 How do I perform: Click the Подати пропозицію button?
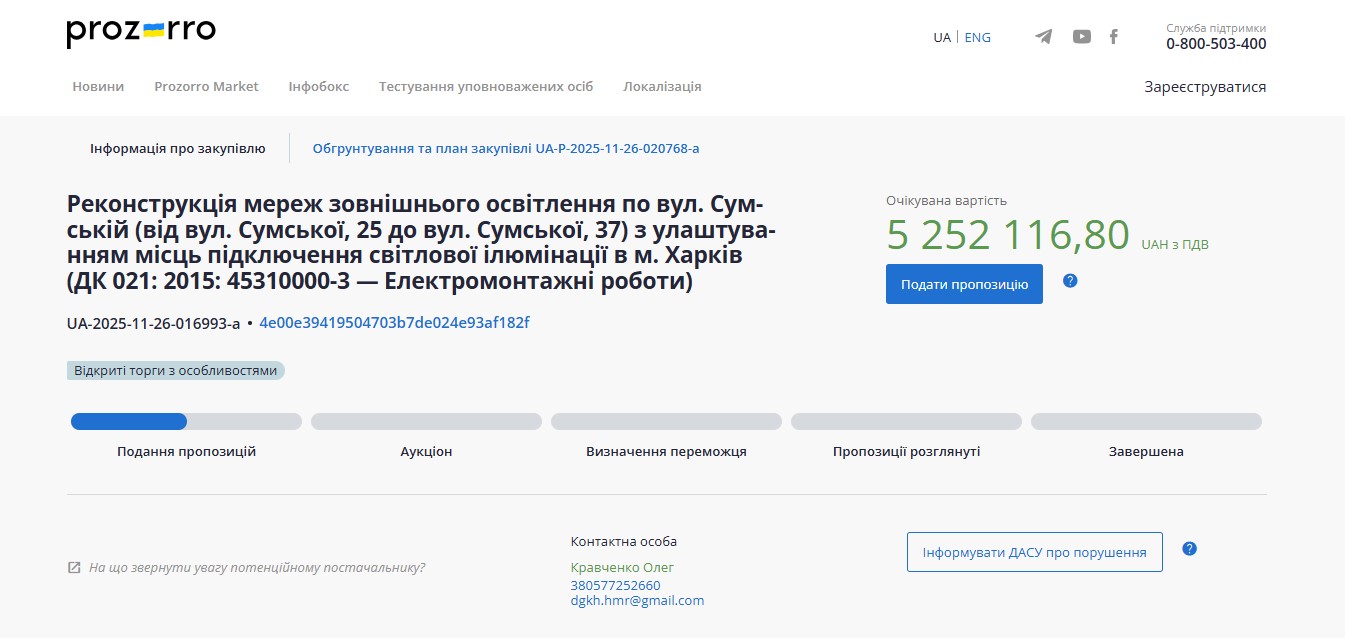coord(963,284)
